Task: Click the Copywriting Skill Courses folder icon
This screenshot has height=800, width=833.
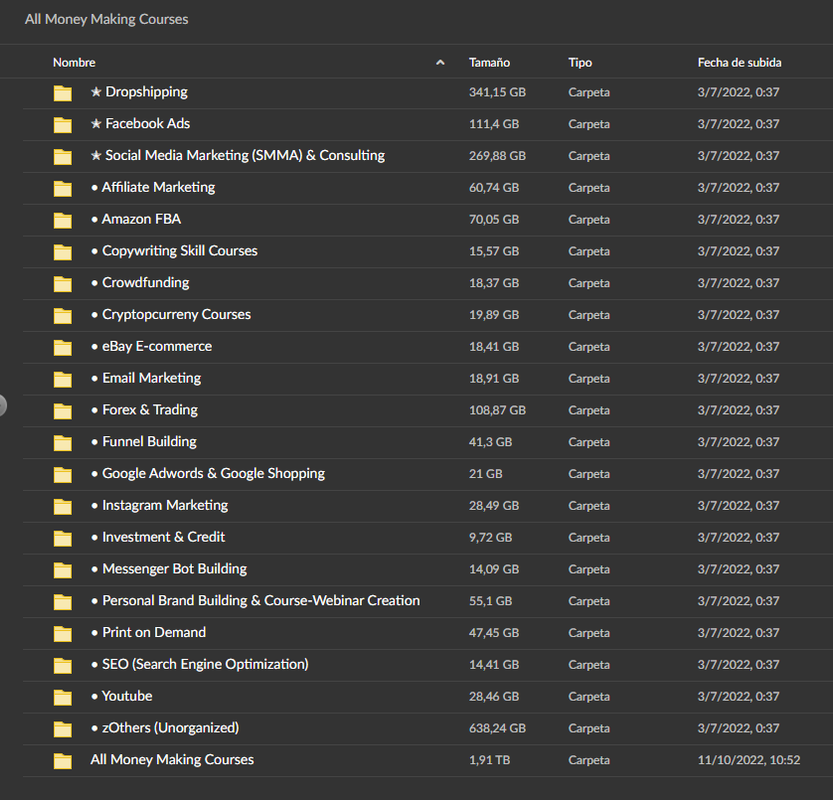Action: pos(63,252)
